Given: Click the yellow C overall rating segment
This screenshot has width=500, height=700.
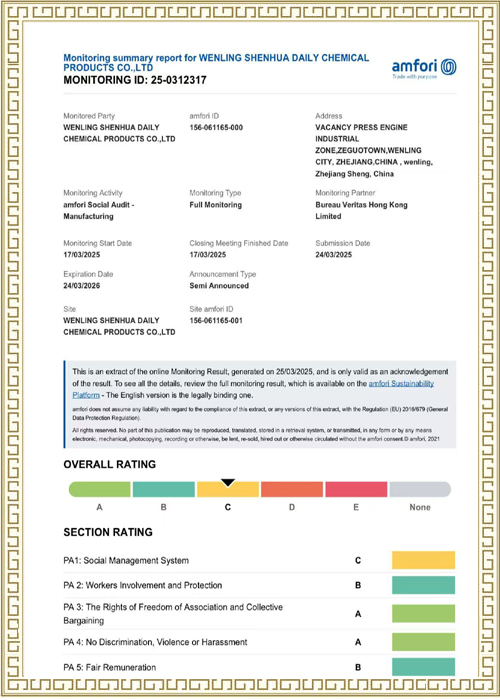Looking at the screenshot, I should 228,489.
